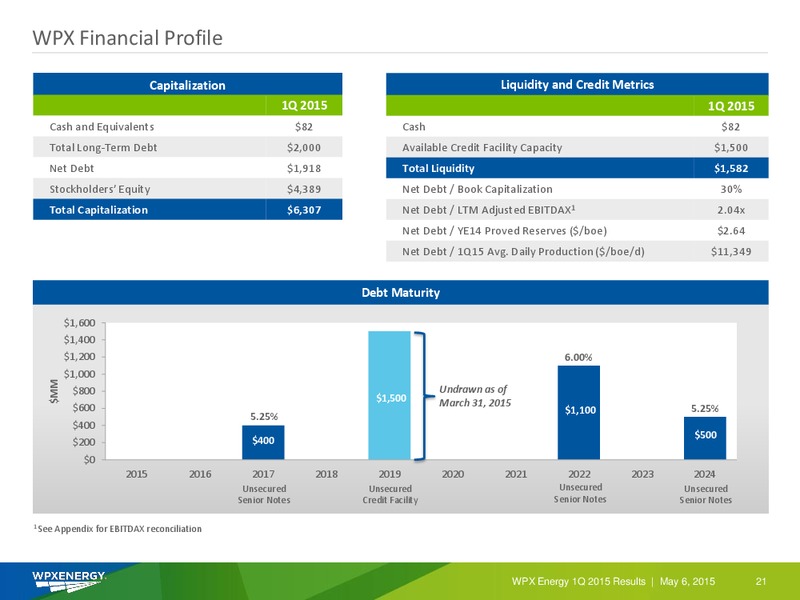This screenshot has width=800, height=600.
Task: Select Net Debt / LTM Adjusted EBITDAX label
Action: pos(489,210)
